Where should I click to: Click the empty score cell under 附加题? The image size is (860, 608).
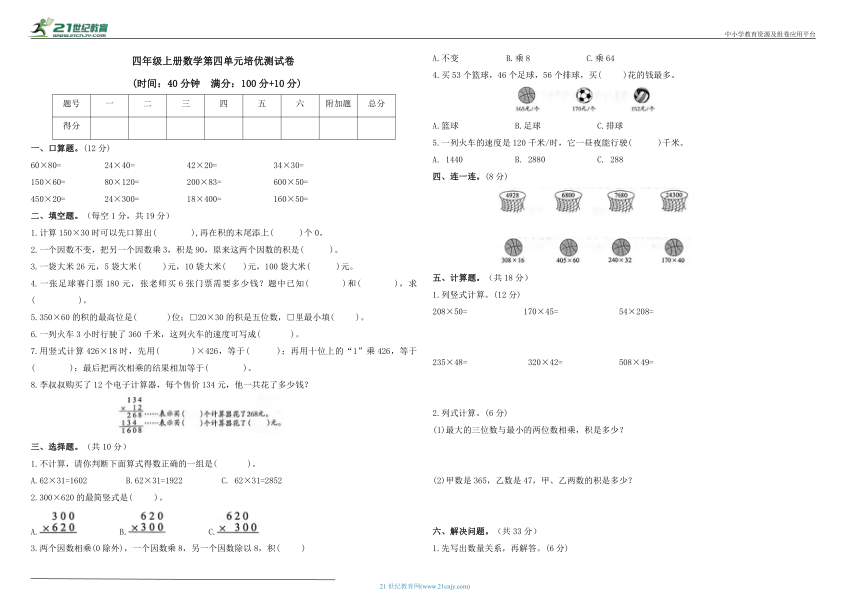(x=338, y=127)
